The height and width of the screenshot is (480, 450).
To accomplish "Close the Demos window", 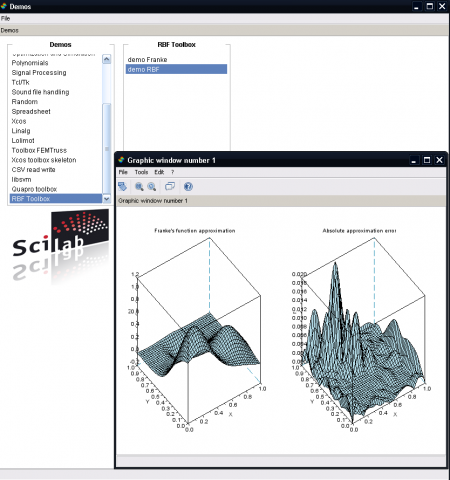I will [x=442, y=6].
